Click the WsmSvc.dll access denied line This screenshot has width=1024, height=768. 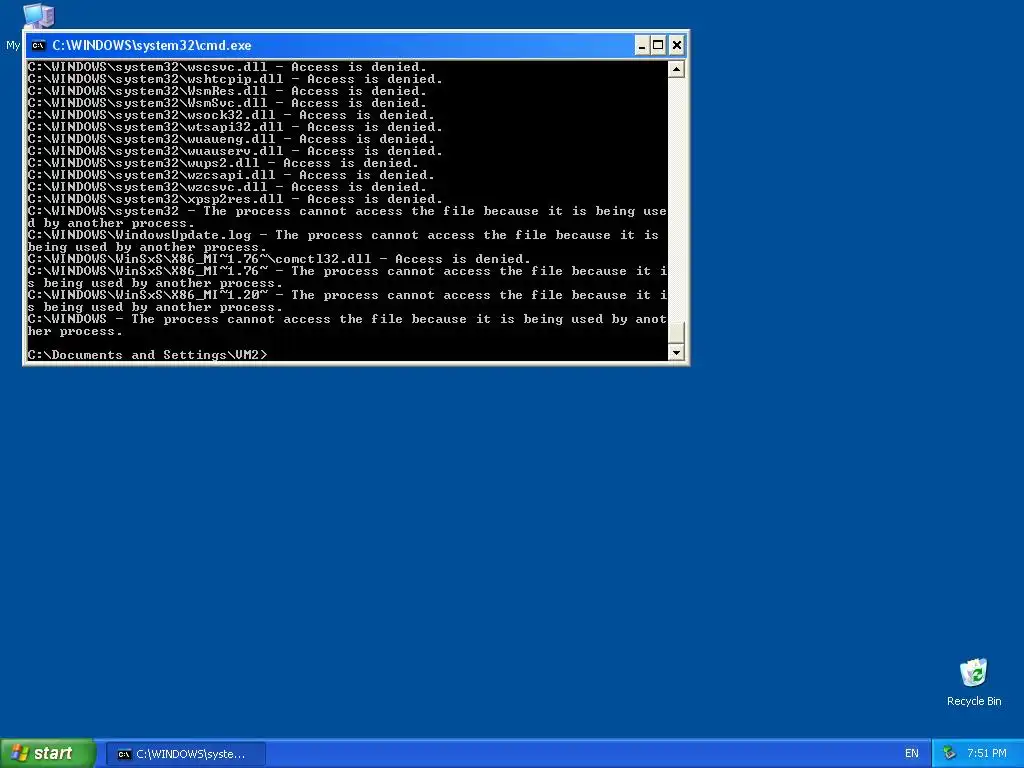point(227,103)
